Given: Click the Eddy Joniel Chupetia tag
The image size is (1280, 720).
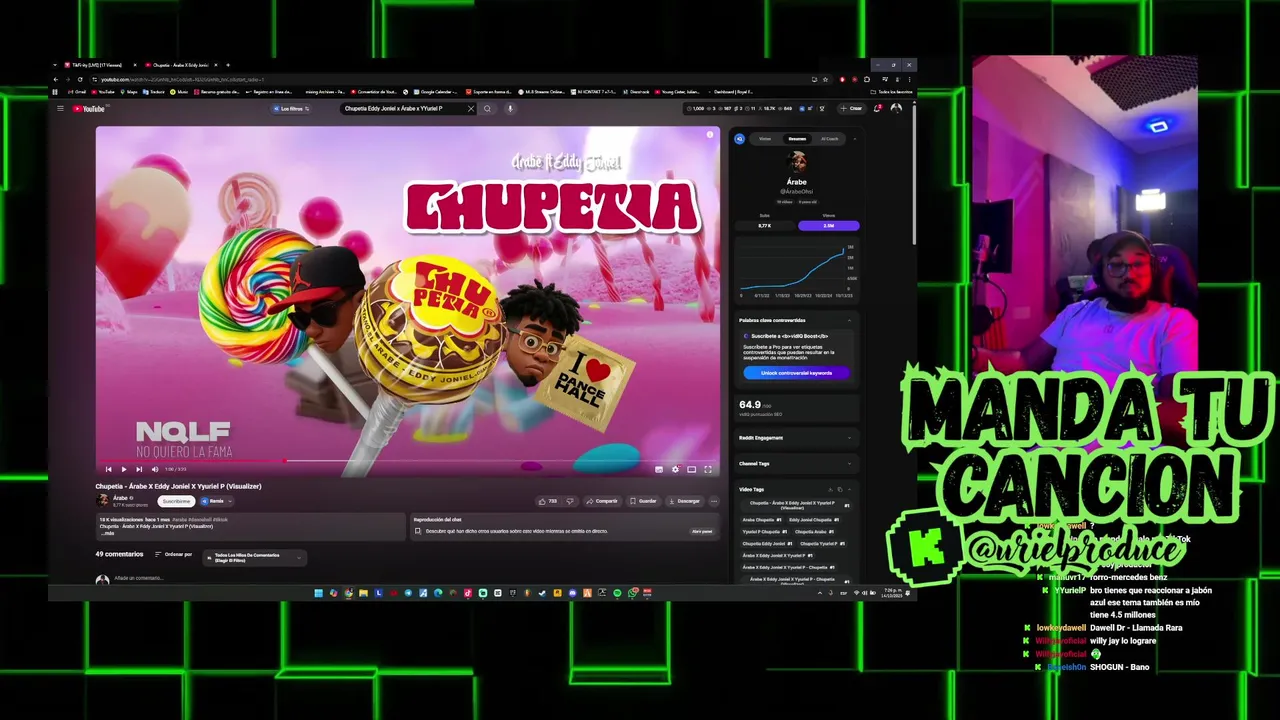Looking at the screenshot, I should [814, 520].
